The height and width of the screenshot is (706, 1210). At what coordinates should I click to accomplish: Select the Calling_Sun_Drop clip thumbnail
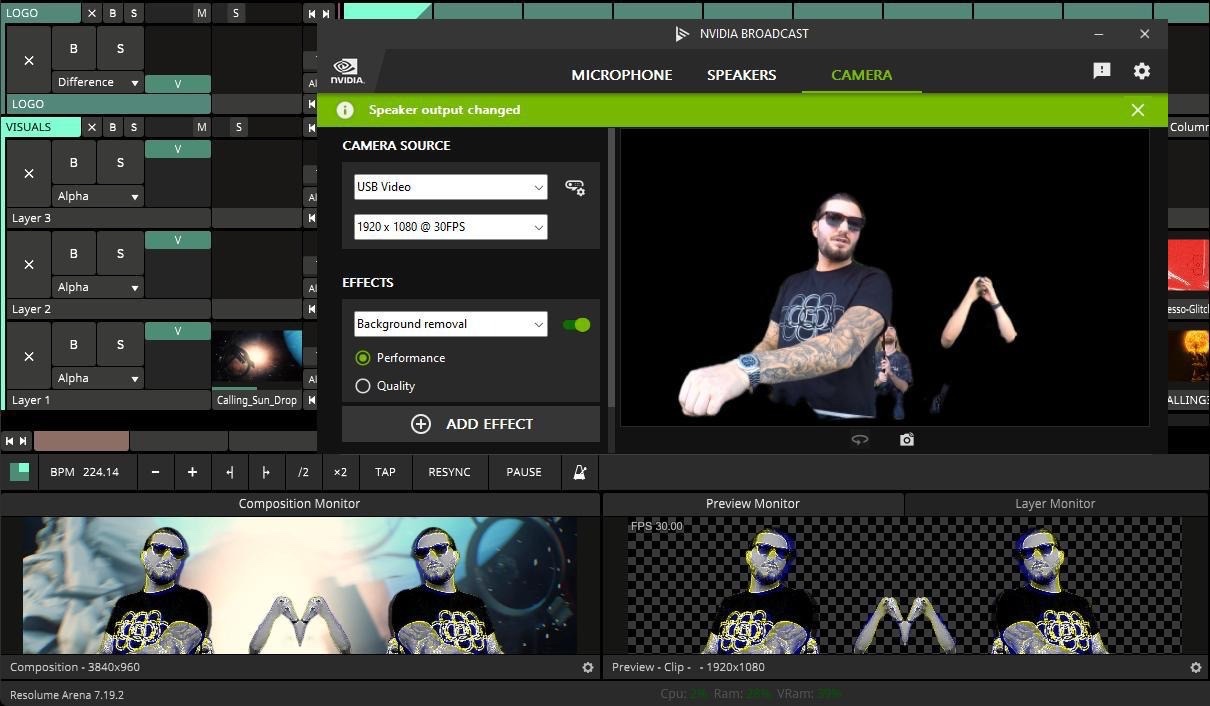click(x=257, y=359)
